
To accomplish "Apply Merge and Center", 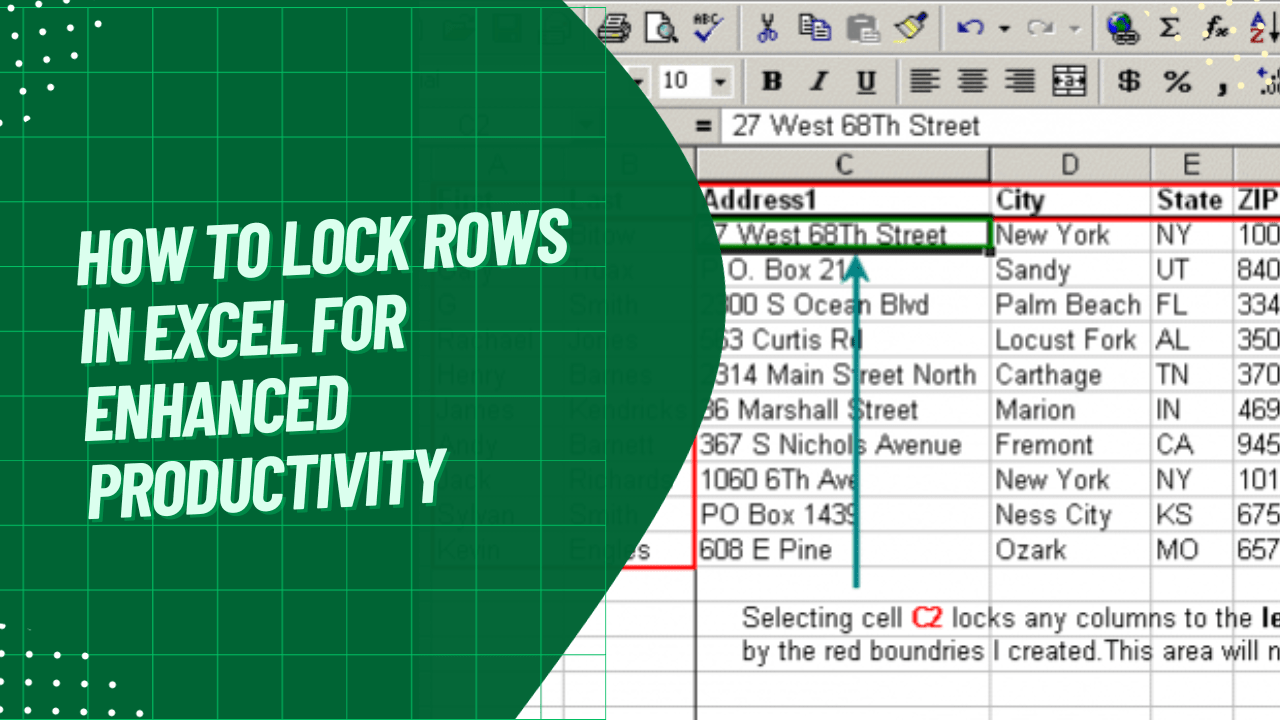I will (x=1069, y=81).
